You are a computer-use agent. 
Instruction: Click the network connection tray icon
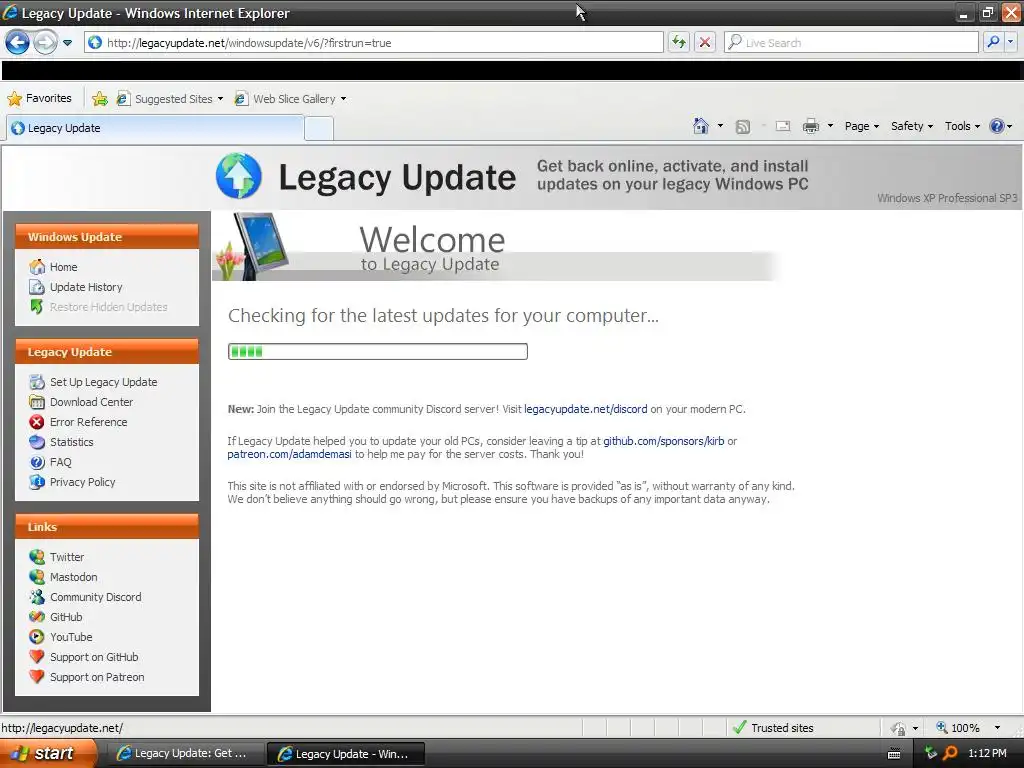pyautogui.click(x=931, y=754)
